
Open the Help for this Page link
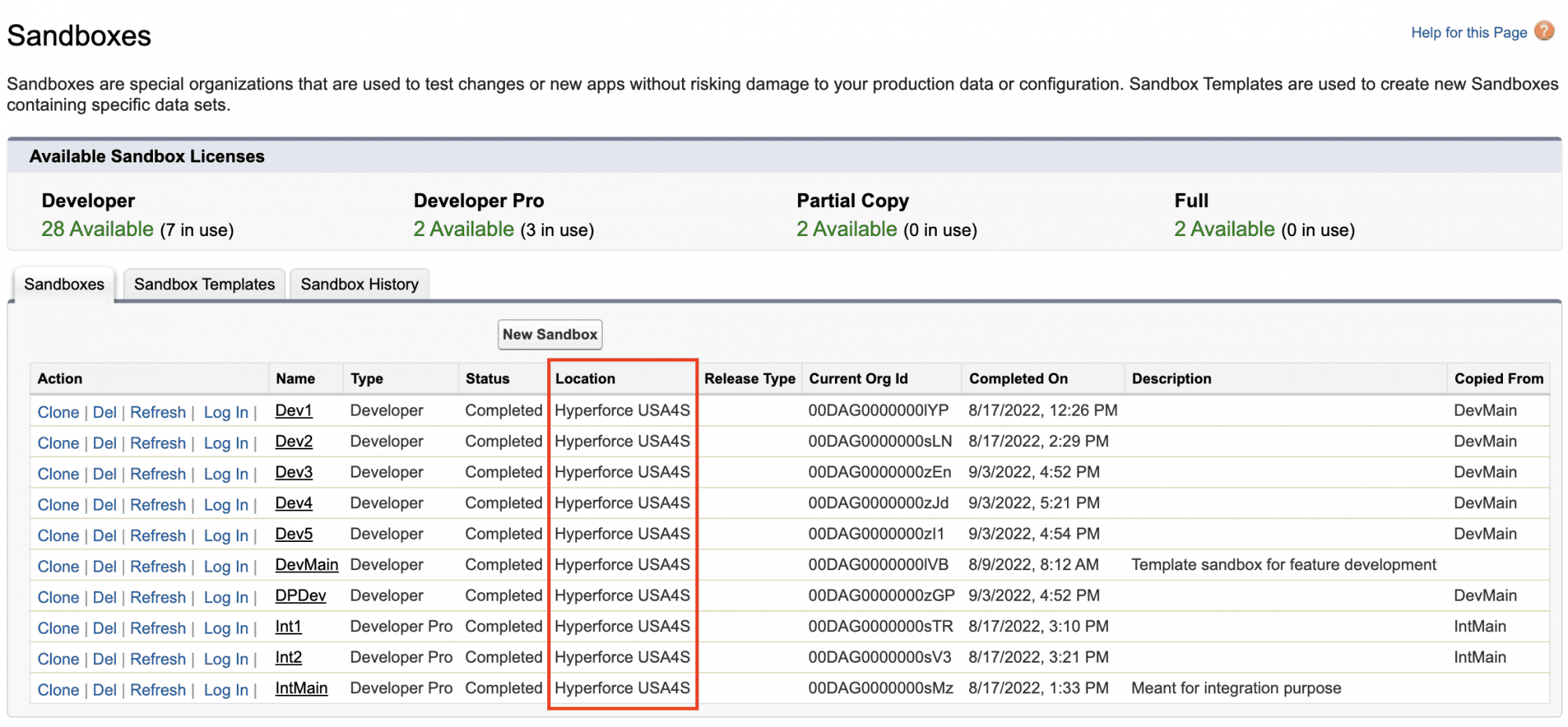pyautogui.click(x=1468, y=32)
